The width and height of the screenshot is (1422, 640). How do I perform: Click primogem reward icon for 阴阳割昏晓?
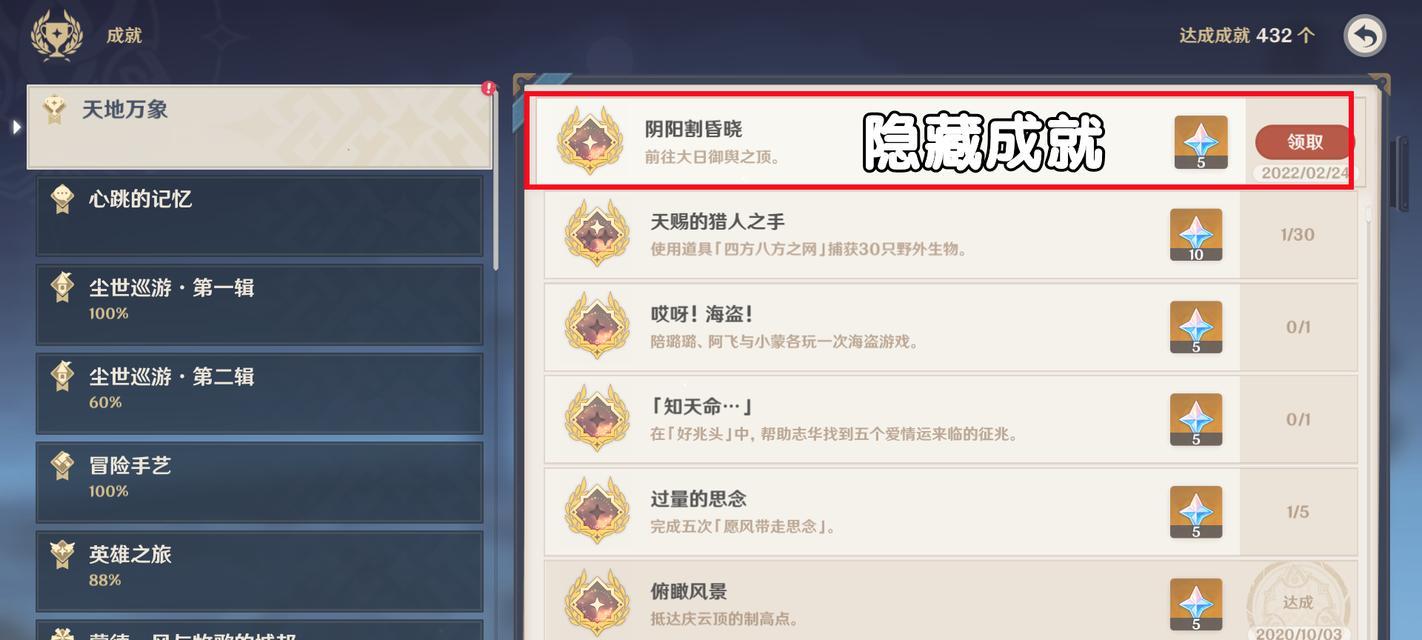click(x=1200, y=142)
